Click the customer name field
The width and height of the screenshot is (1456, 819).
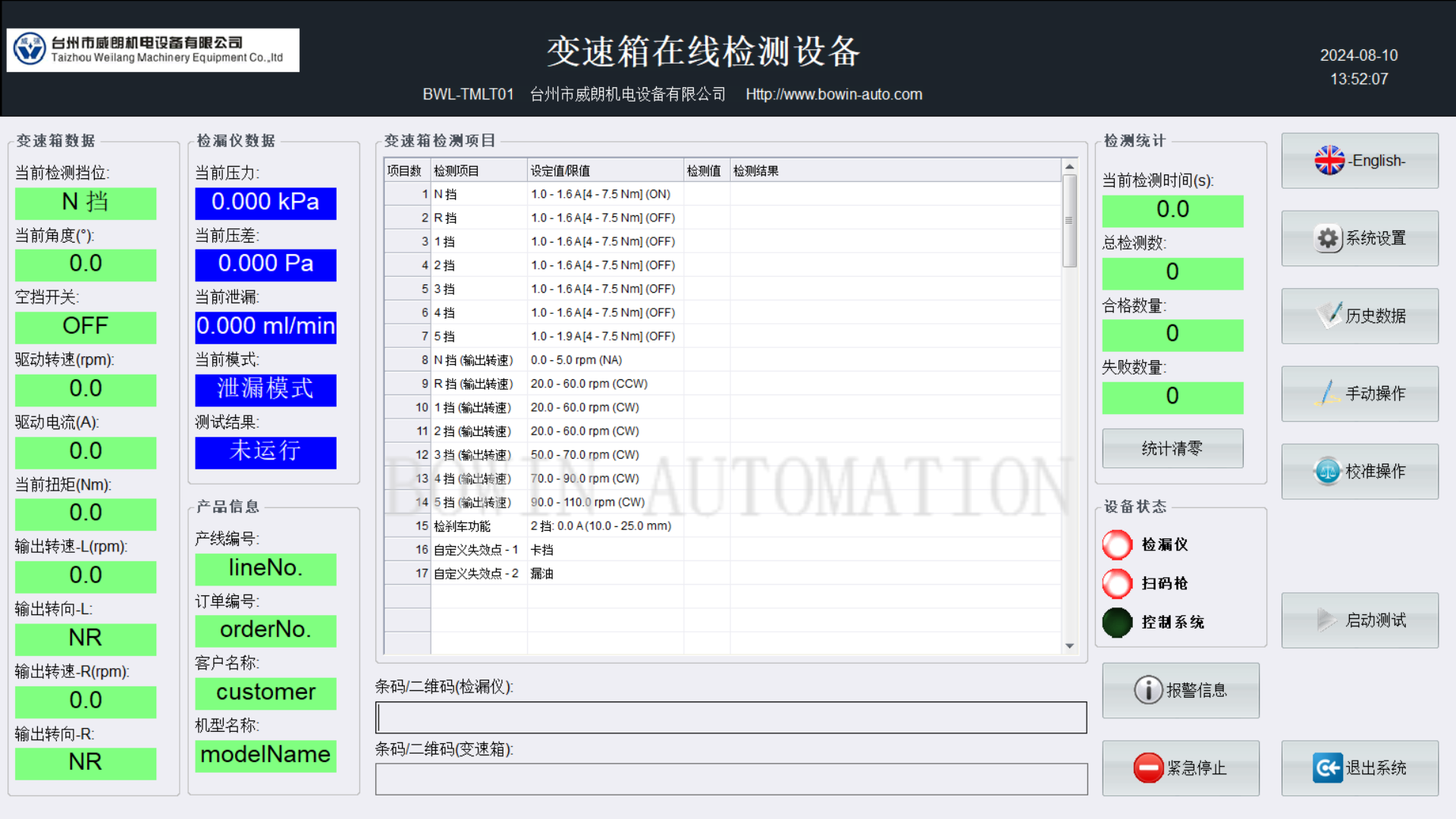pyautogui.click(x=265, y=693)
